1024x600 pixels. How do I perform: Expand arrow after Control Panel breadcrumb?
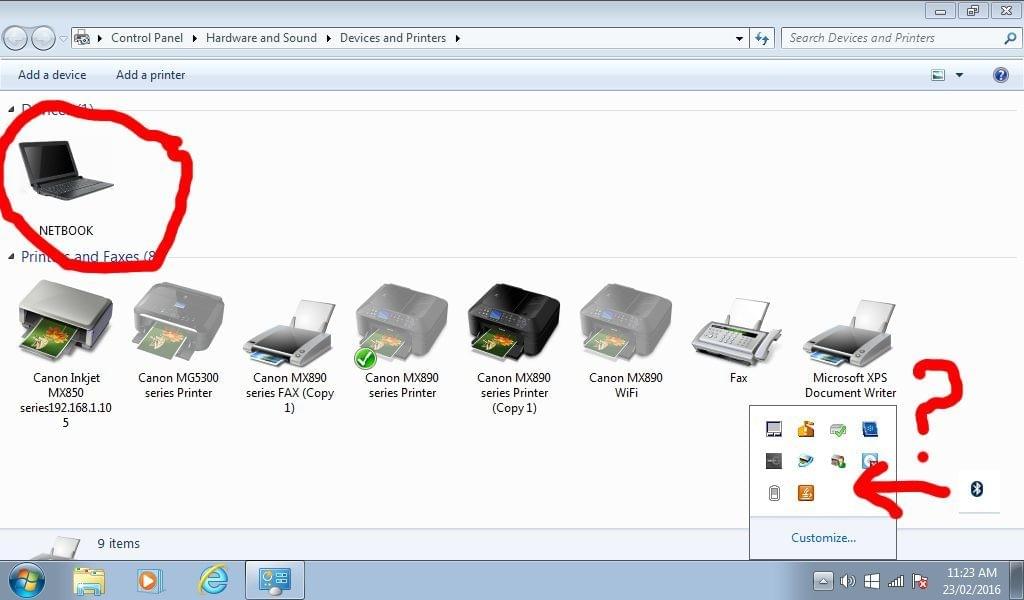(x=195, y=39)
